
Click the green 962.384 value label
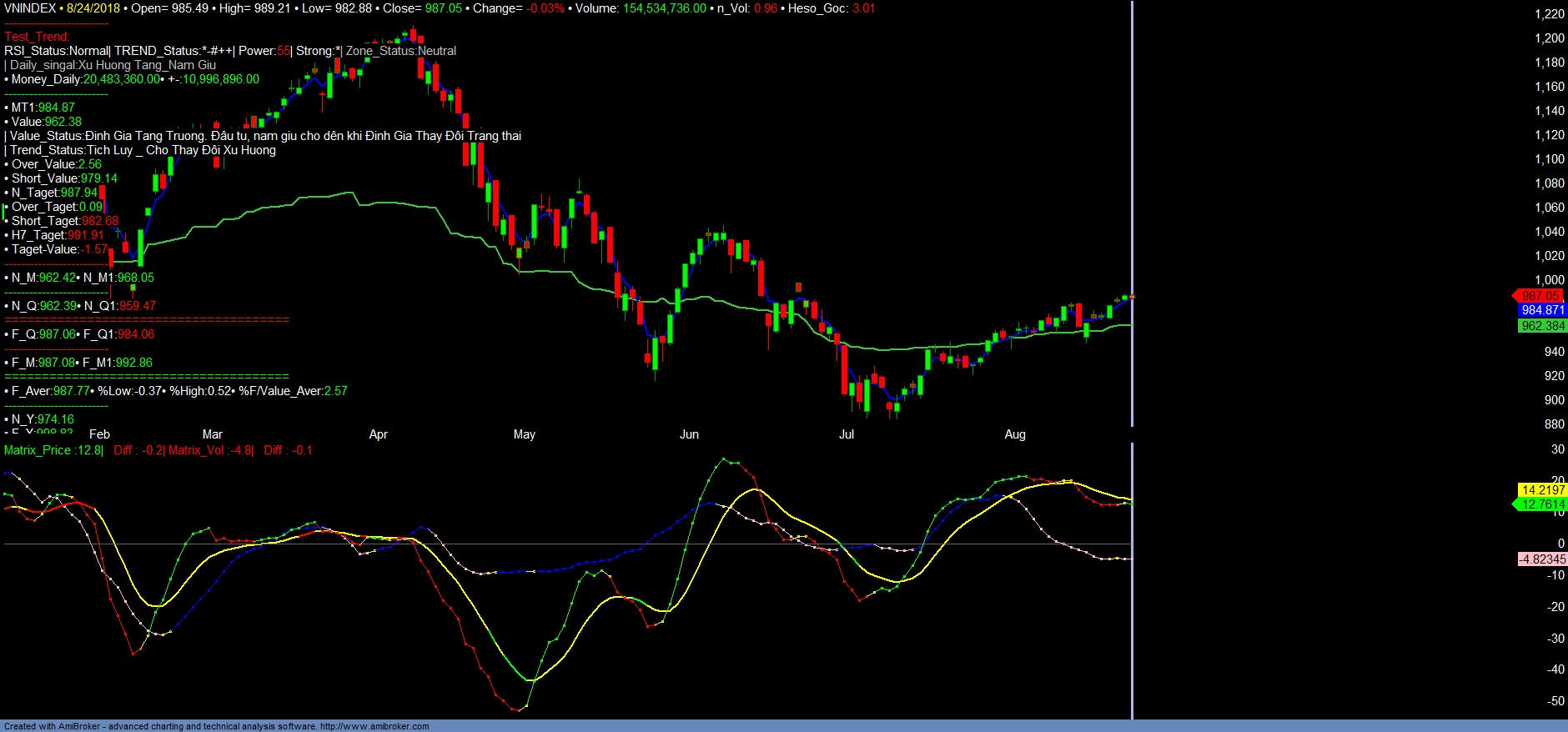[x=1542, y=326]
